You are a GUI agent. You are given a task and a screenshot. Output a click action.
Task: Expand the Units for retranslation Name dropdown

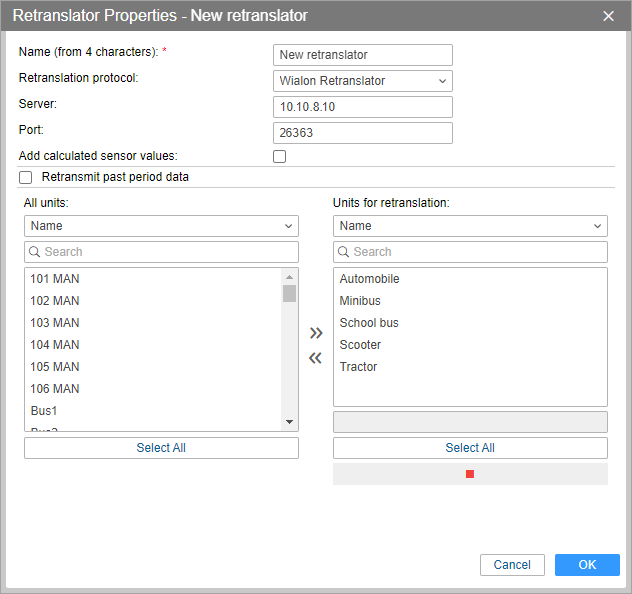point(470,226)
